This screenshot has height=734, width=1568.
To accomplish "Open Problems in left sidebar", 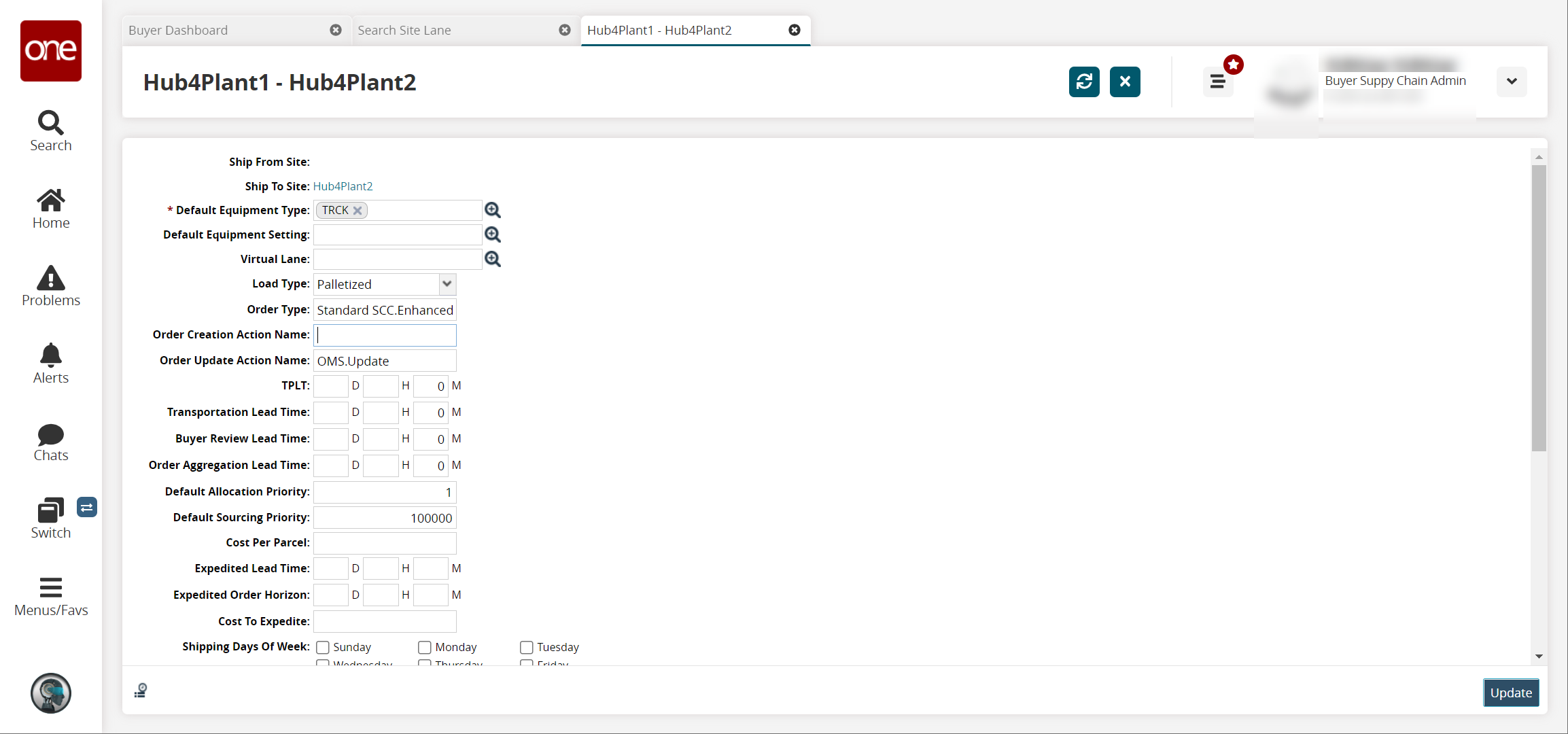I will (51, 286).
